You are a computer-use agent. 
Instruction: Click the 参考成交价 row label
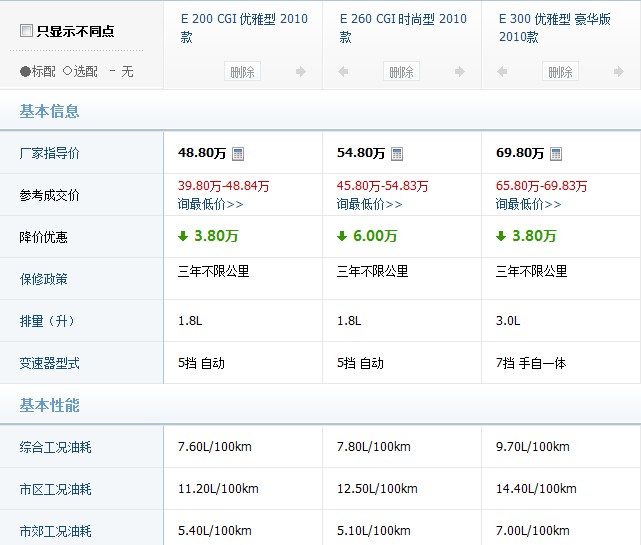click(x=49, y=195)
